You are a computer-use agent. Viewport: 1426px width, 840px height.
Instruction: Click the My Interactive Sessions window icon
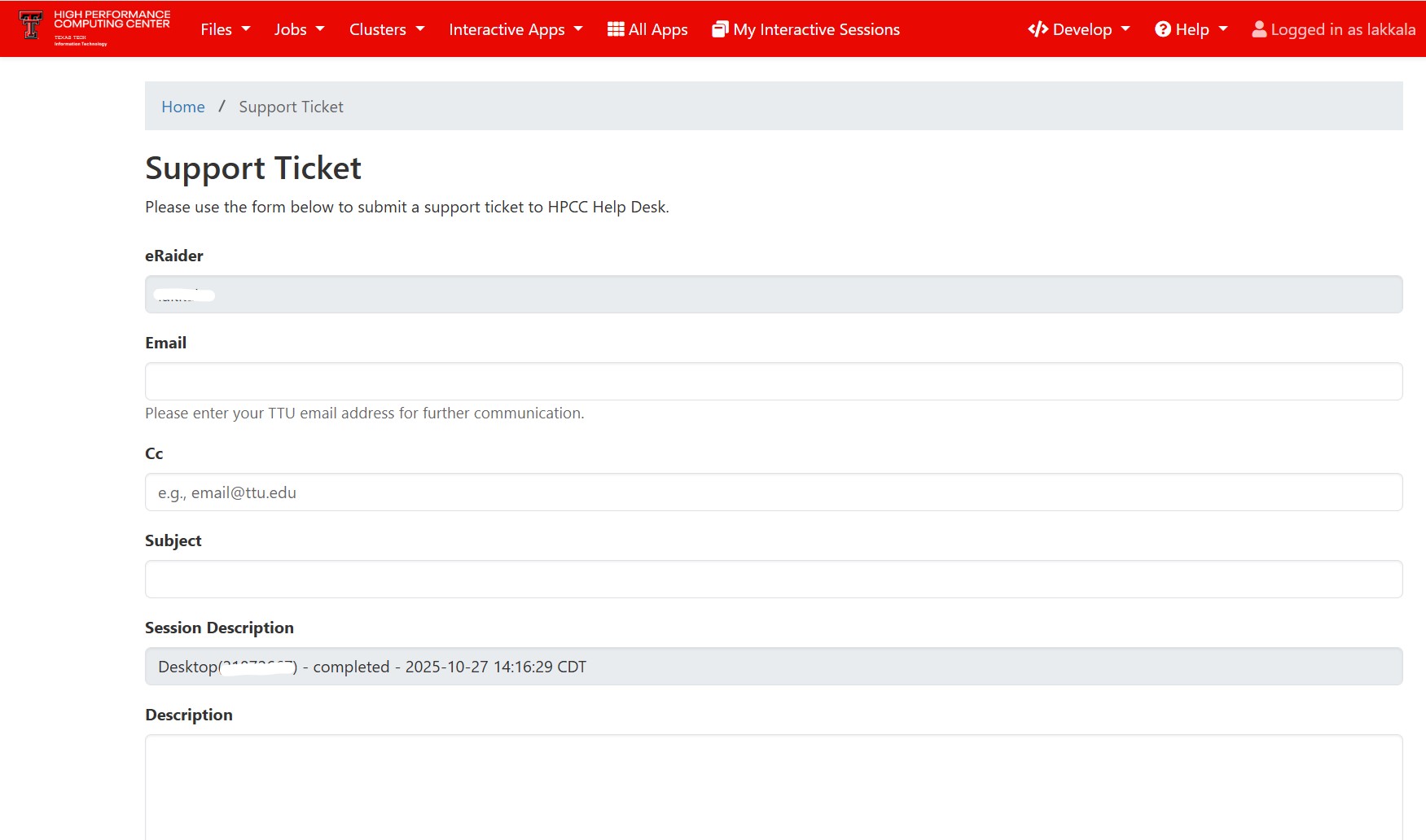(x=720, y=28)
